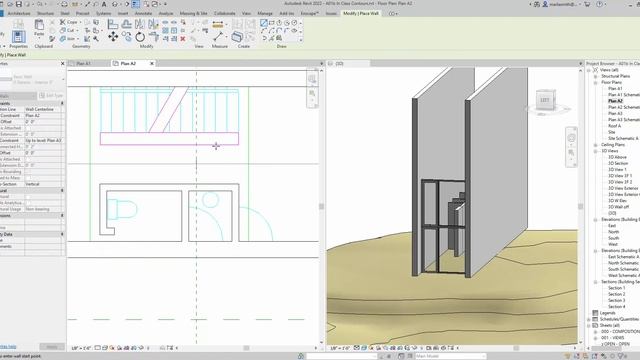Open 3D Section in Project Browser

[x=618, y=163]
